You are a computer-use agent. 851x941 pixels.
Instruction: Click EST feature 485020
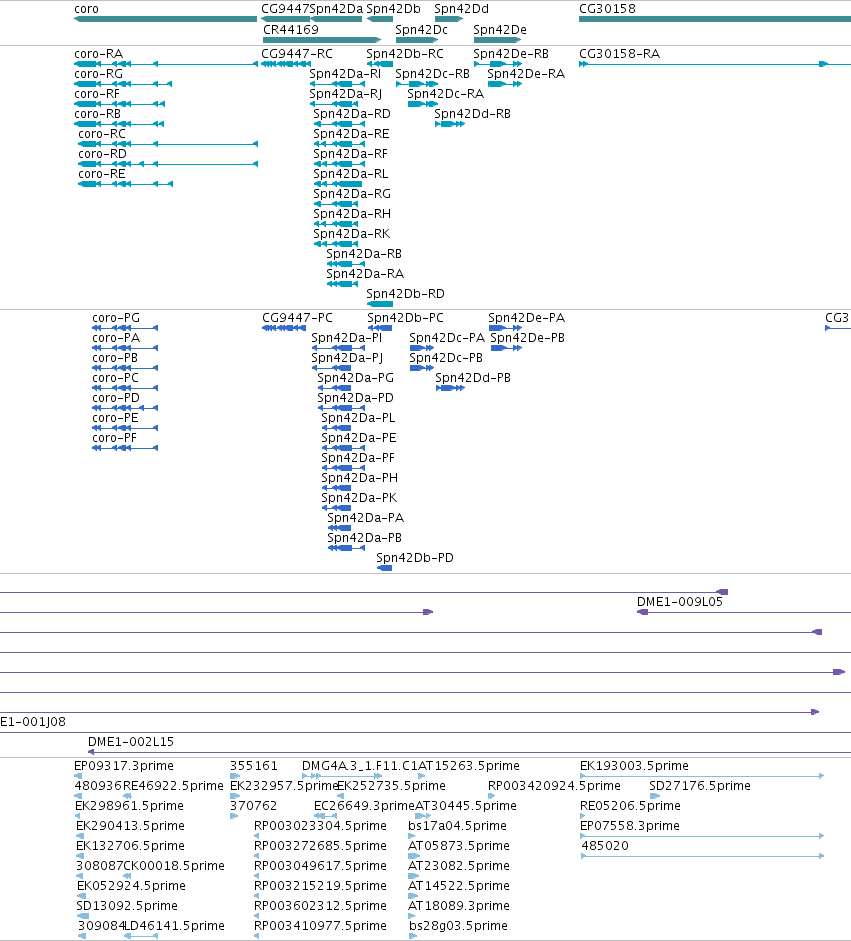point(702,856)
